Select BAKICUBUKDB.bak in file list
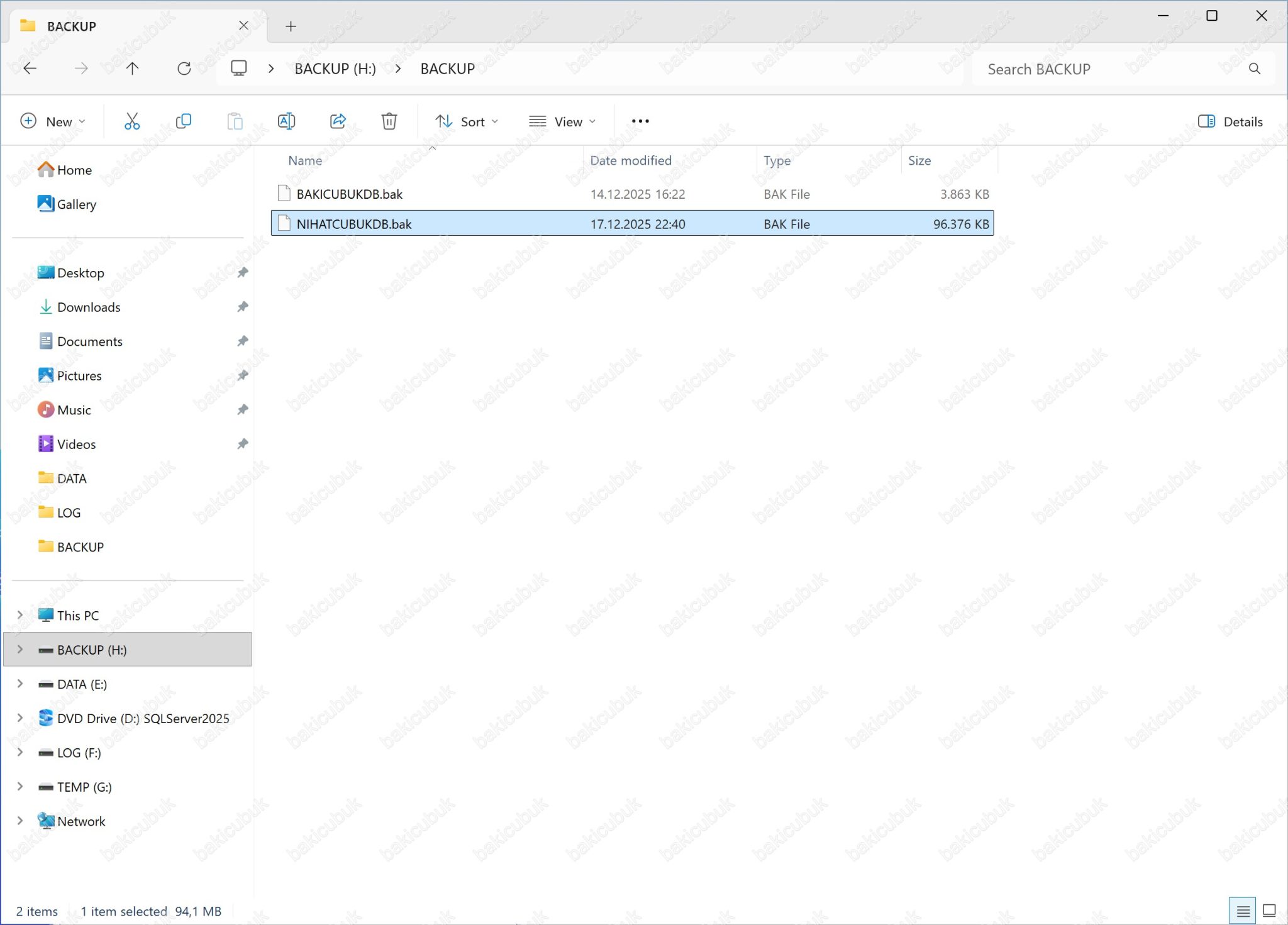The width and height of the screenshot is (1288, 925). [350, 194]
